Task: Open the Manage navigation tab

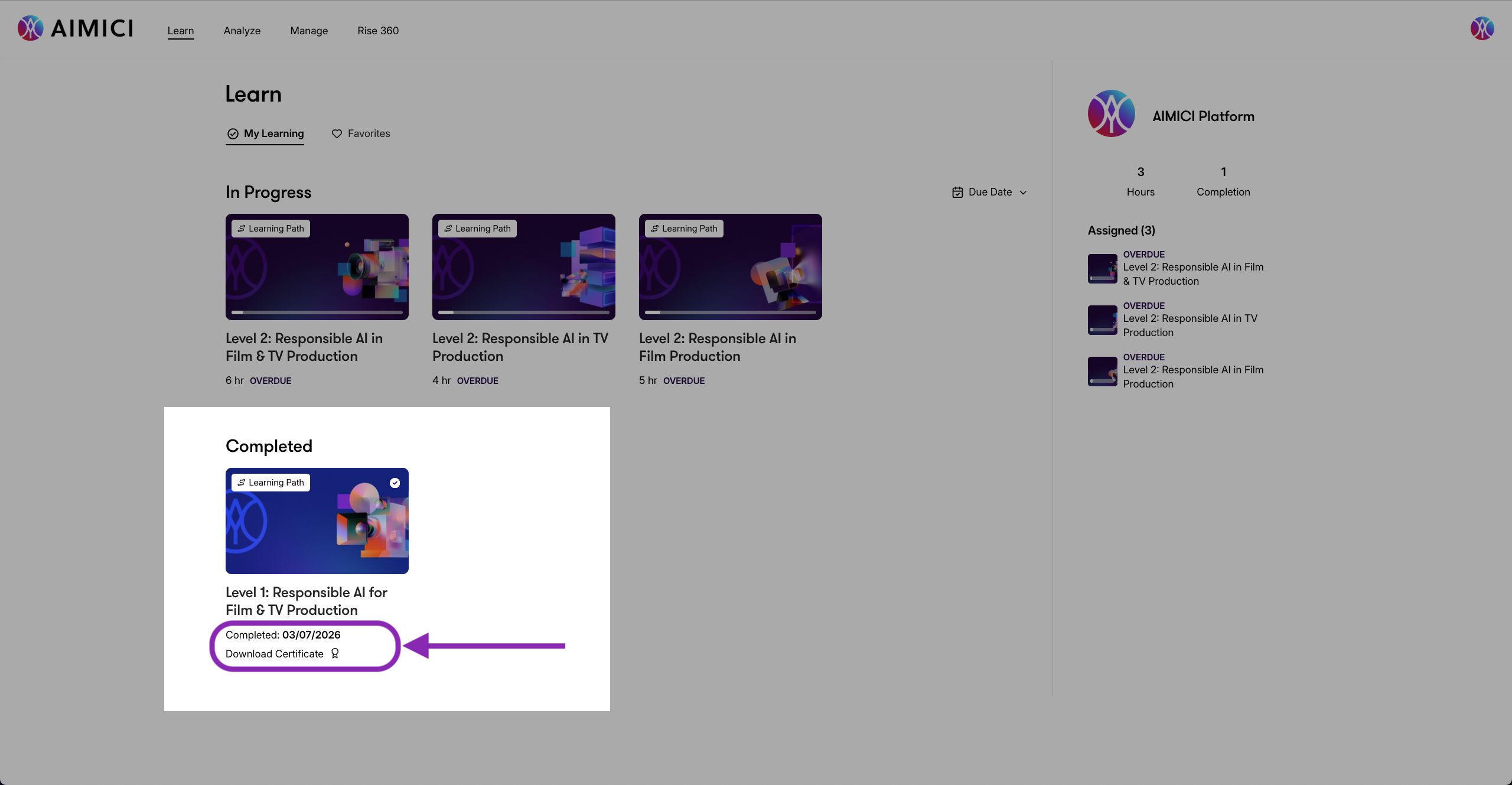Action: pos(309,31)
